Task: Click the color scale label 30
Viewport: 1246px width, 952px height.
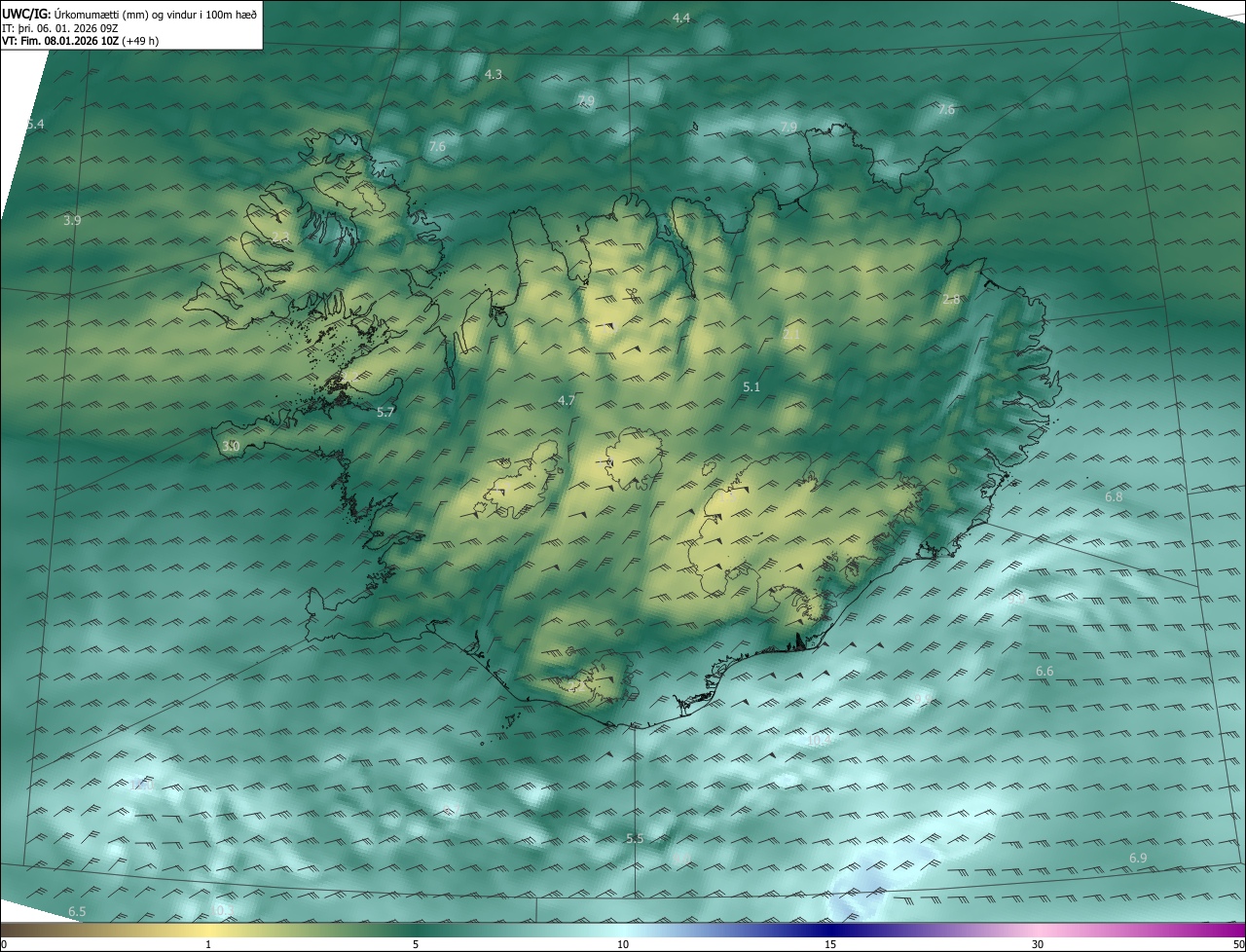Action: click(1038, 944)
